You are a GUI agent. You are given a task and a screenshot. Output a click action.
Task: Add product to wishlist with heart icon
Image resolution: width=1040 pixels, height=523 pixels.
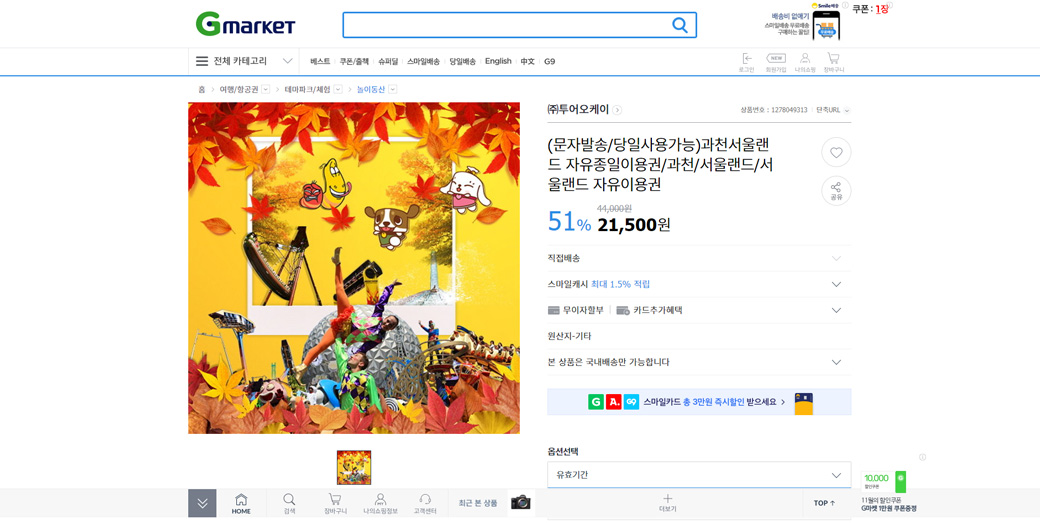click(836, 152)
